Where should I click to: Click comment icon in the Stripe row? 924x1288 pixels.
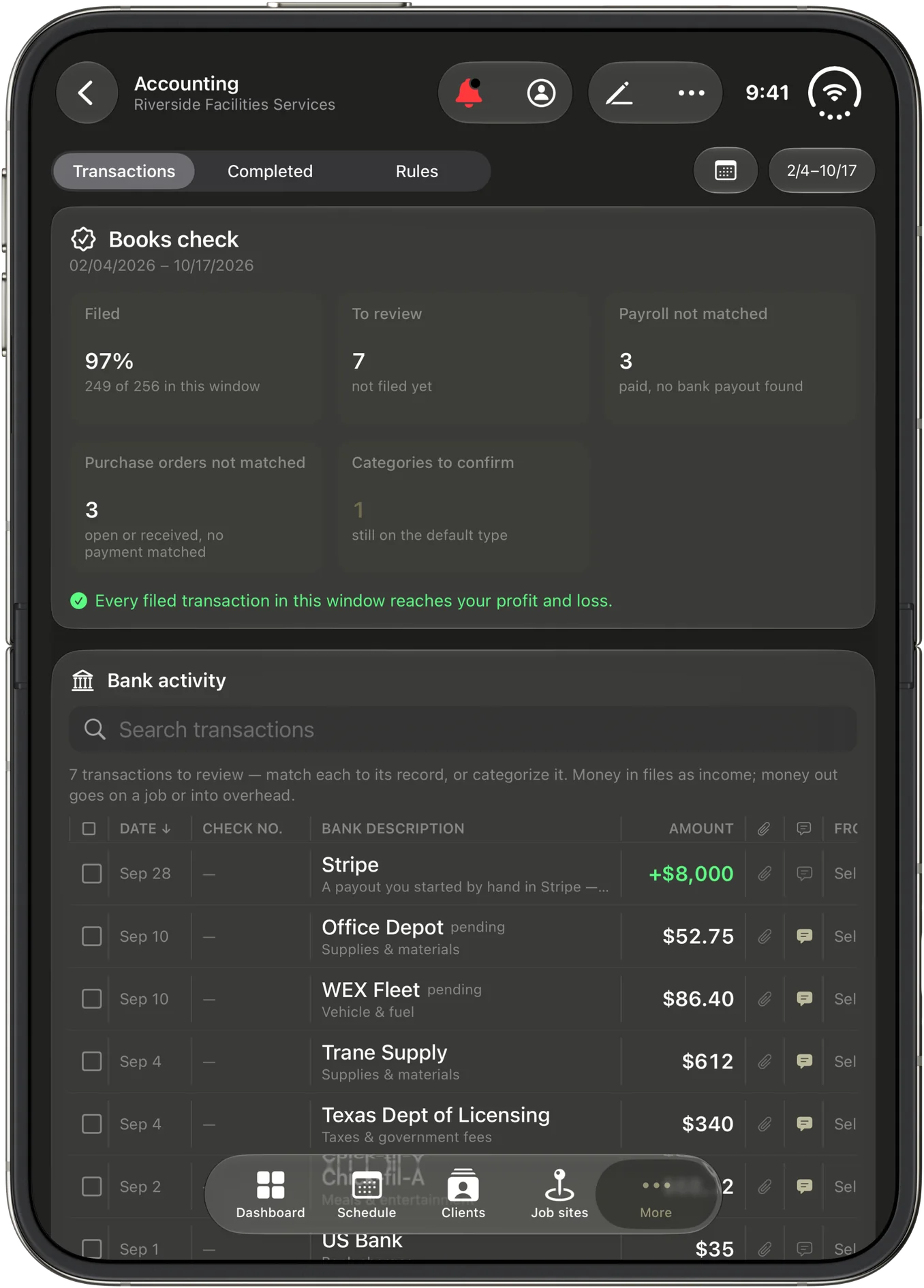(x=804, y=874)
